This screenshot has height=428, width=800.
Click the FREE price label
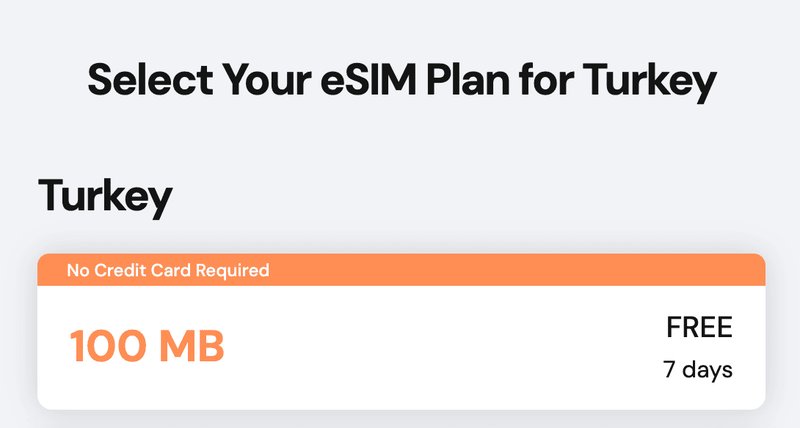point(699,327)
